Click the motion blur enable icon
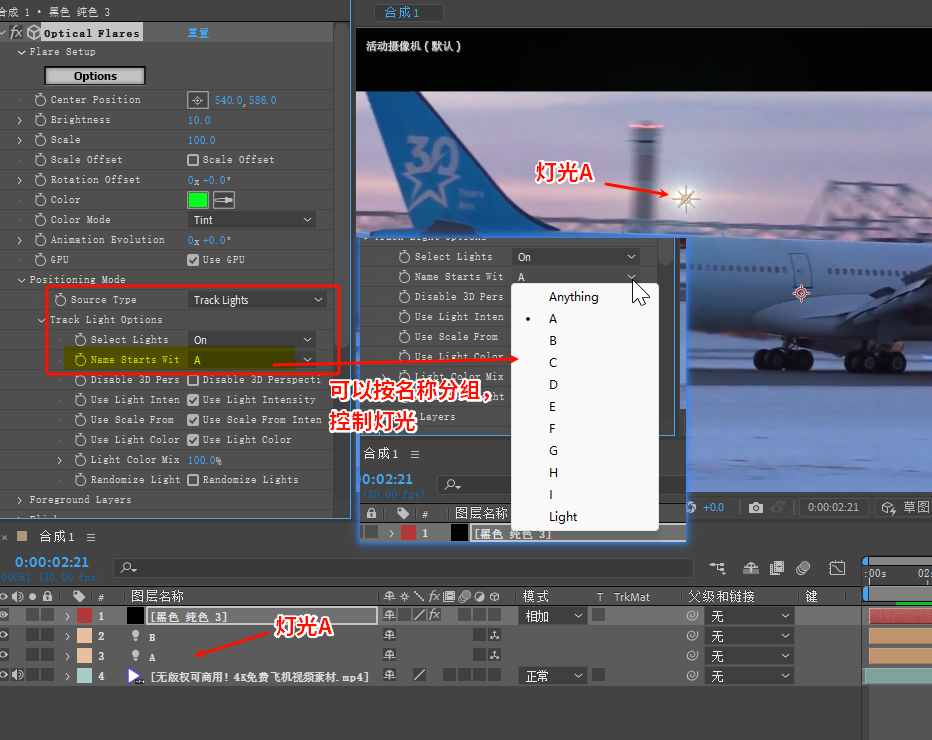This screenshot has height=740, width=932. tap(803, 568)
